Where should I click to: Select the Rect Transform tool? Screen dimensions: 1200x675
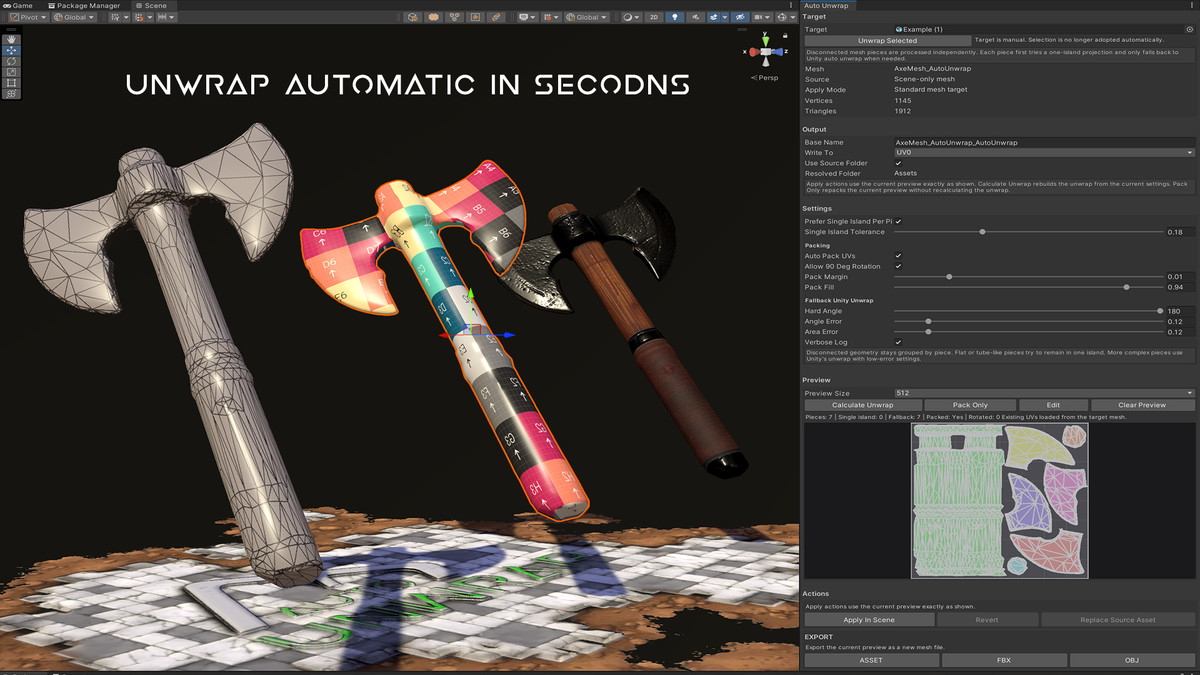(11, 82)
